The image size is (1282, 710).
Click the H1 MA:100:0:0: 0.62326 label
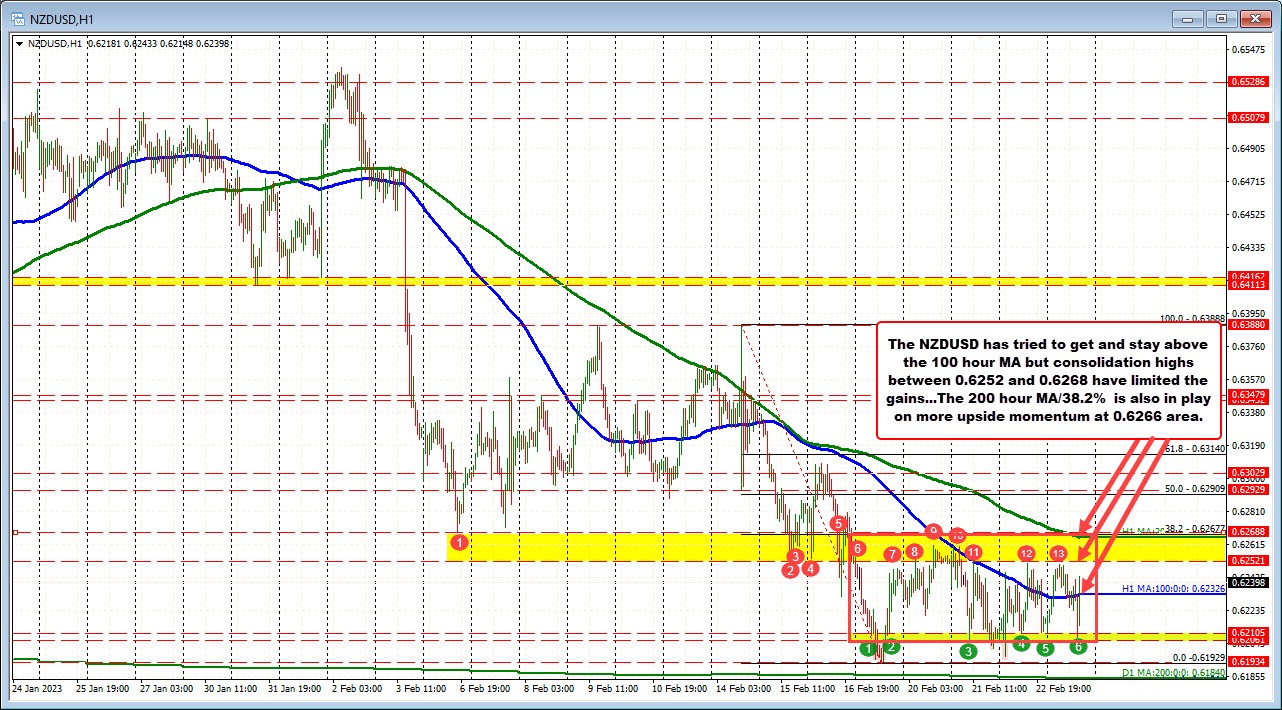click(1173, 589)
